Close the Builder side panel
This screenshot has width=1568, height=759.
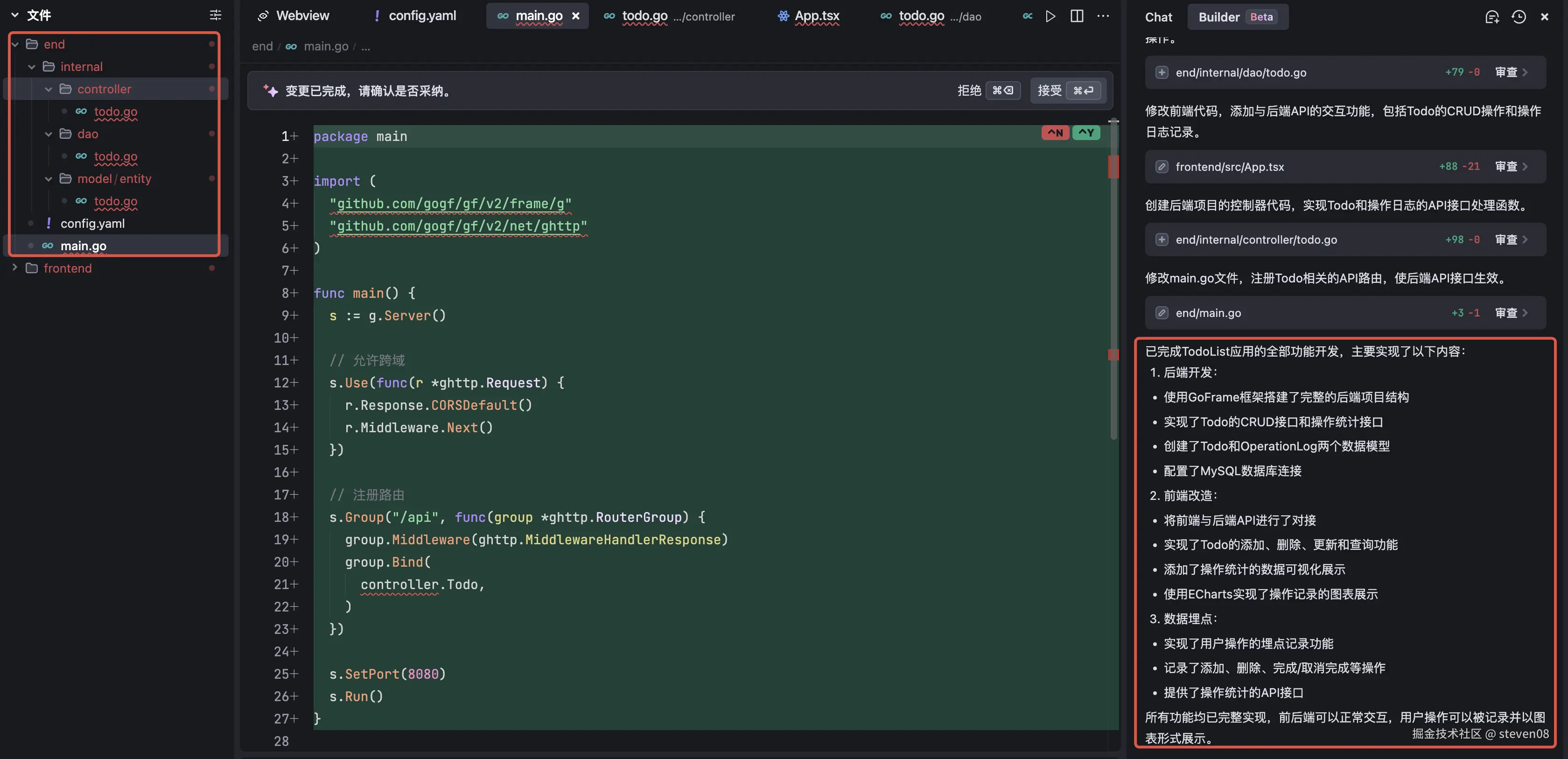(1544, 17)
